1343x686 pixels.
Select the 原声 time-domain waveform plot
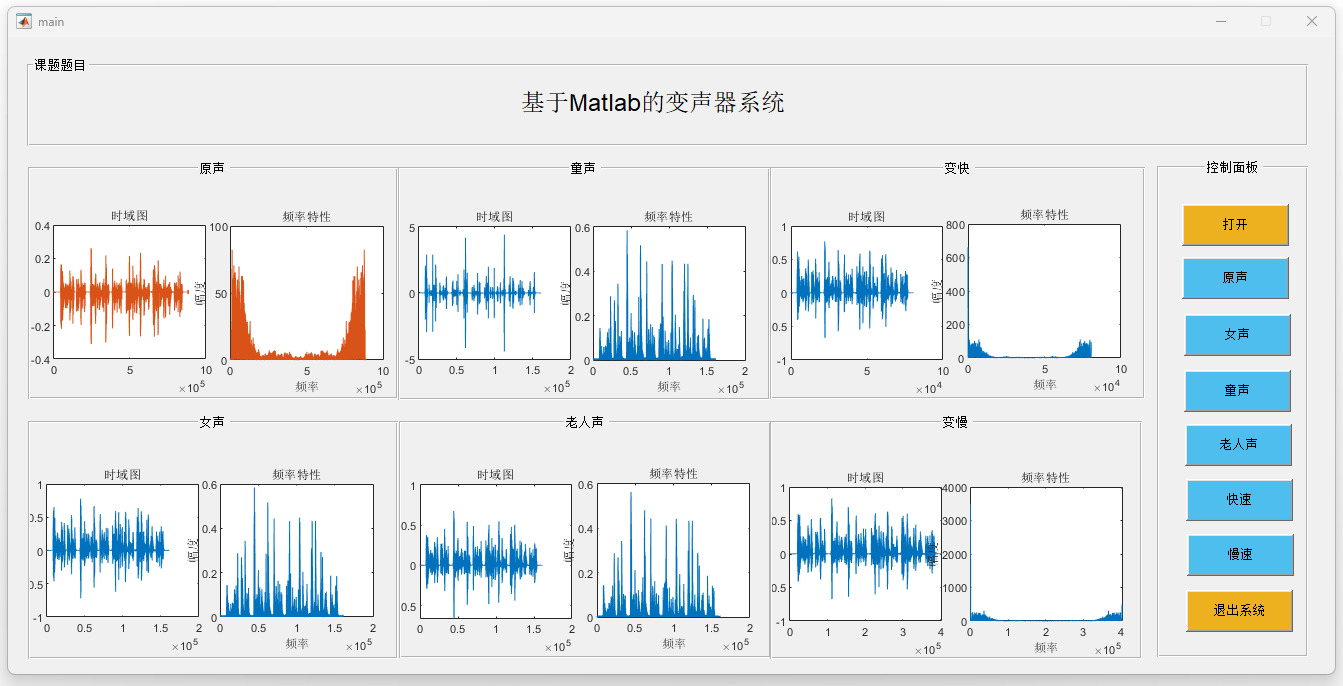coord(129,293)
